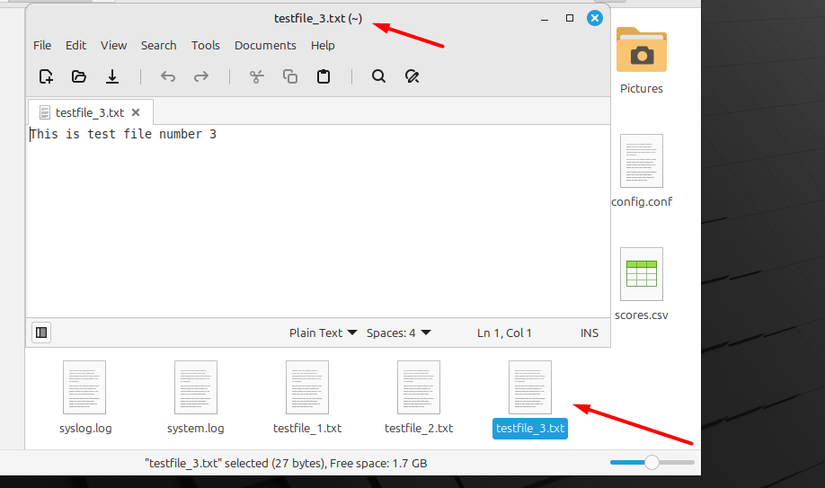Open search with the magnifier icon
Screen dimensions: 825x488
pos(378,77)
